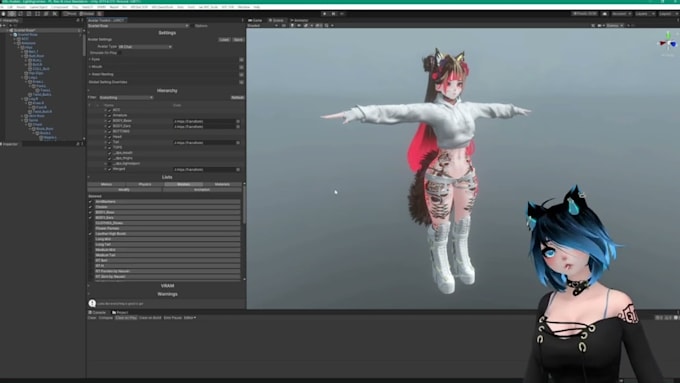Toggle the Armature checkbox

[109, 116]
